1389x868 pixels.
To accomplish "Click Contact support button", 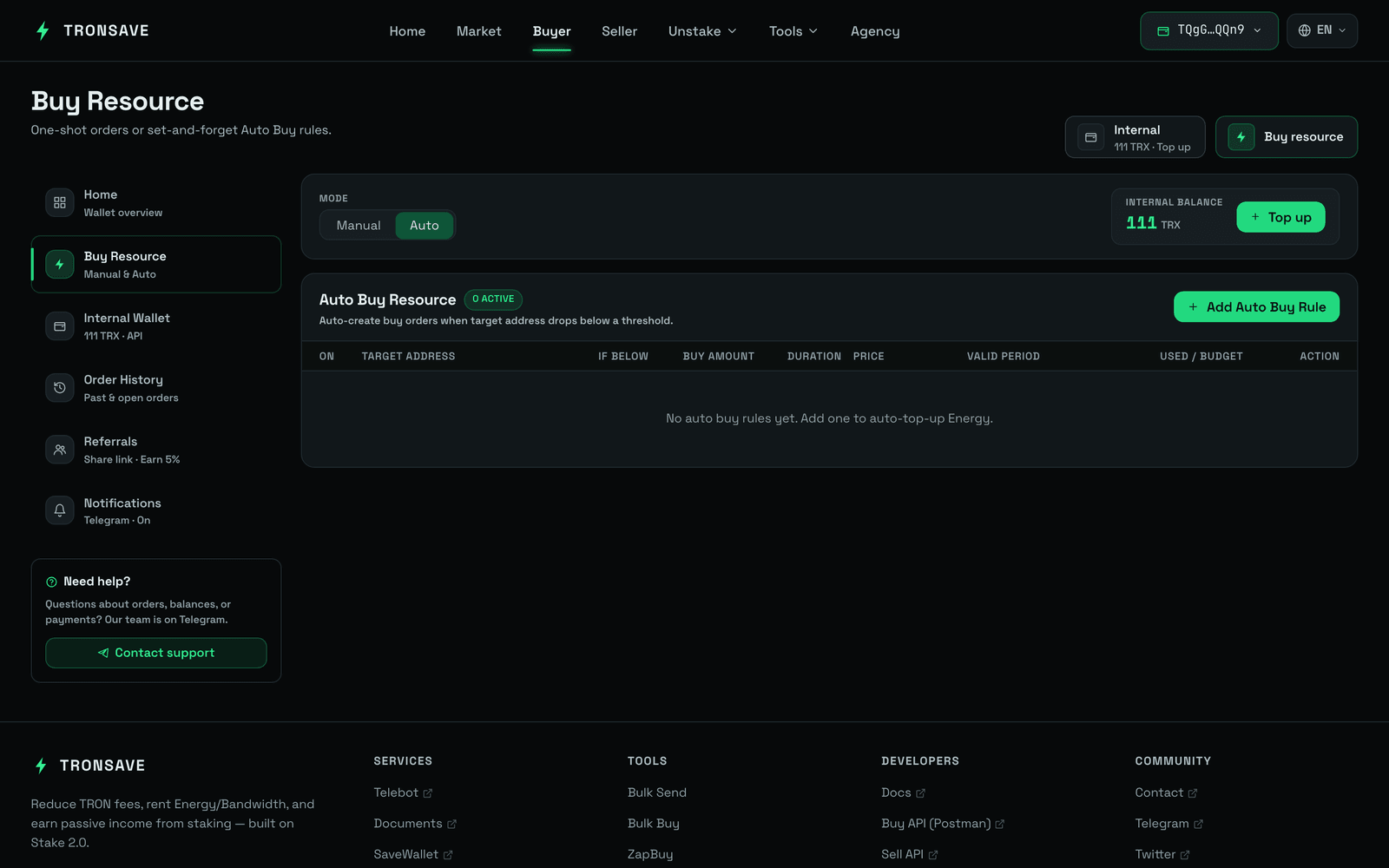I will (156, 653).
